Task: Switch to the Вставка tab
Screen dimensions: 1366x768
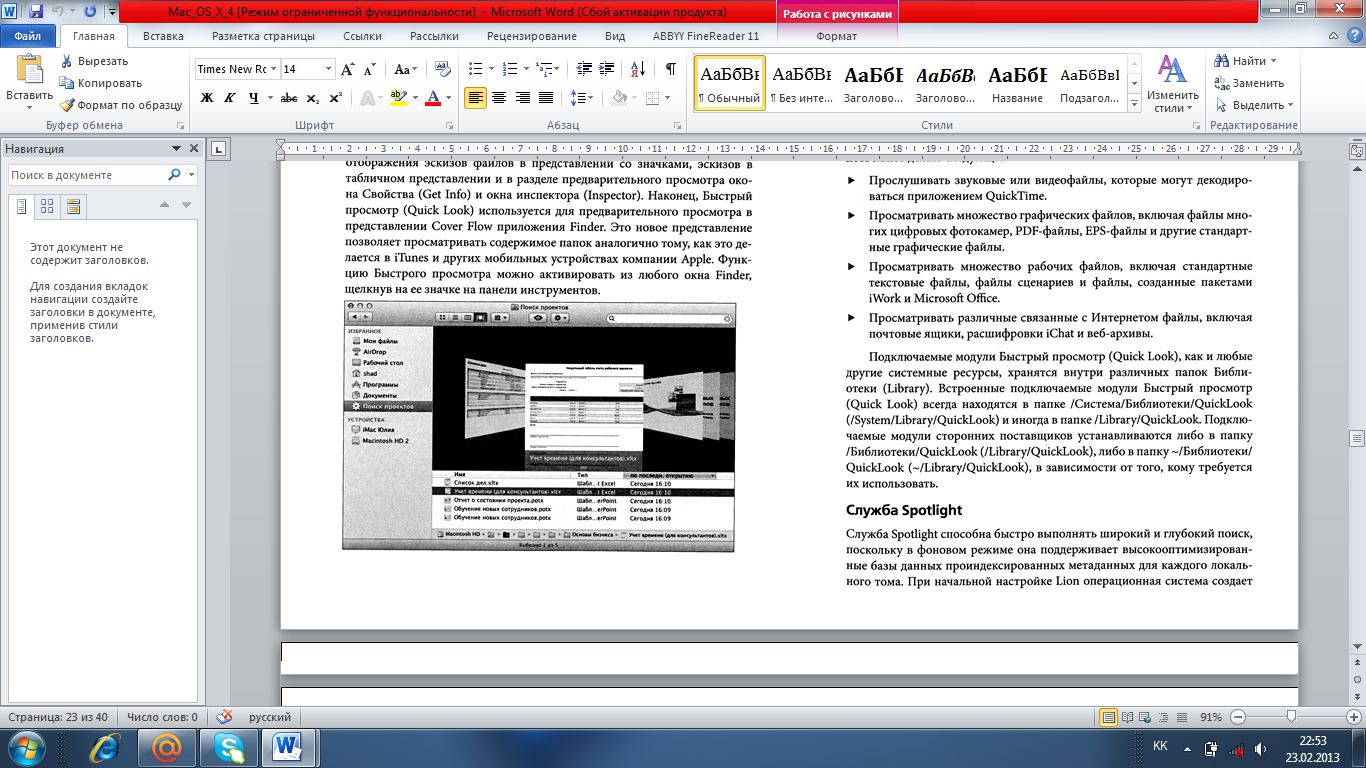Action: tap(163, 36)
